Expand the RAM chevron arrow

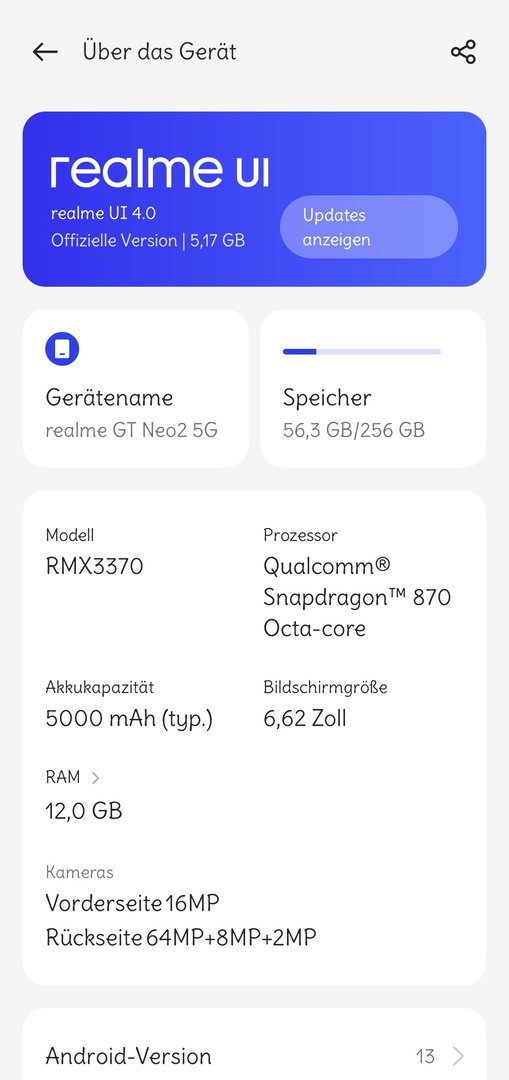click(96, 778)
